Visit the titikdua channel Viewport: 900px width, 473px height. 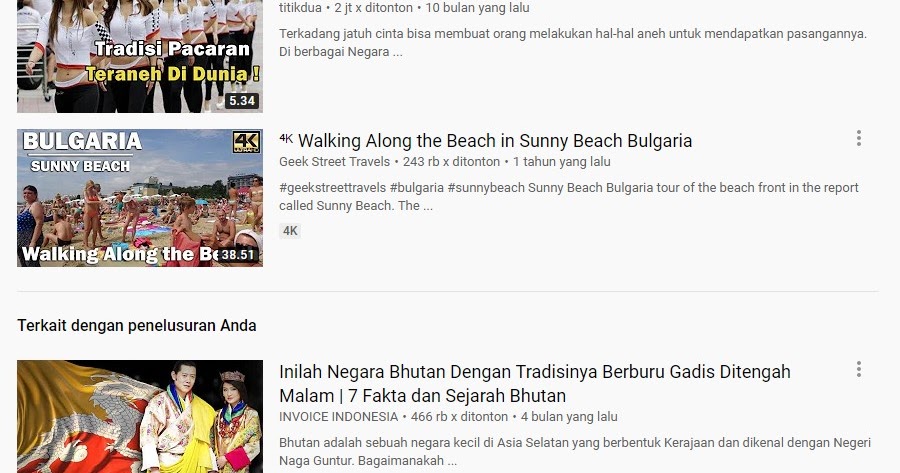pos(300,8)
